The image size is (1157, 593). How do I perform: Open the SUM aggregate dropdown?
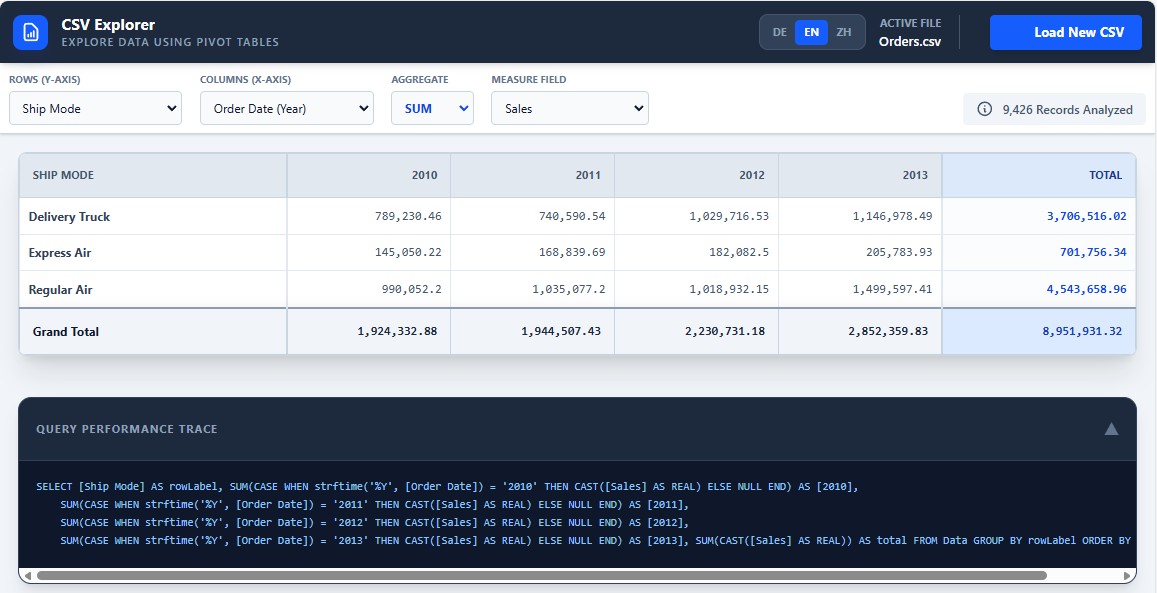[x=432, y=108]
